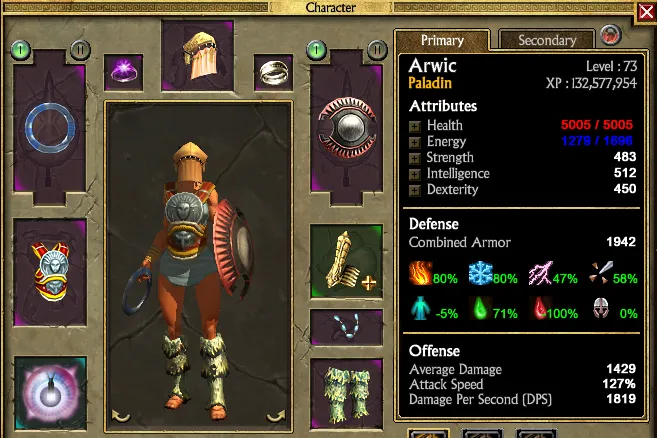Select the purple gem ring slot
Screen dimensions: 657x438
point(124,72)
